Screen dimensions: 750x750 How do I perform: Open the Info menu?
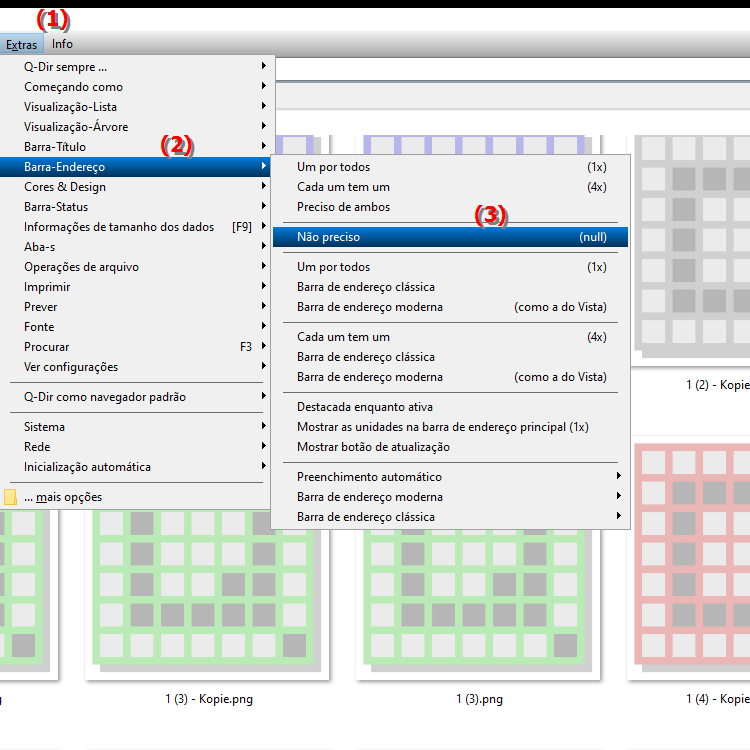point(62,44)
